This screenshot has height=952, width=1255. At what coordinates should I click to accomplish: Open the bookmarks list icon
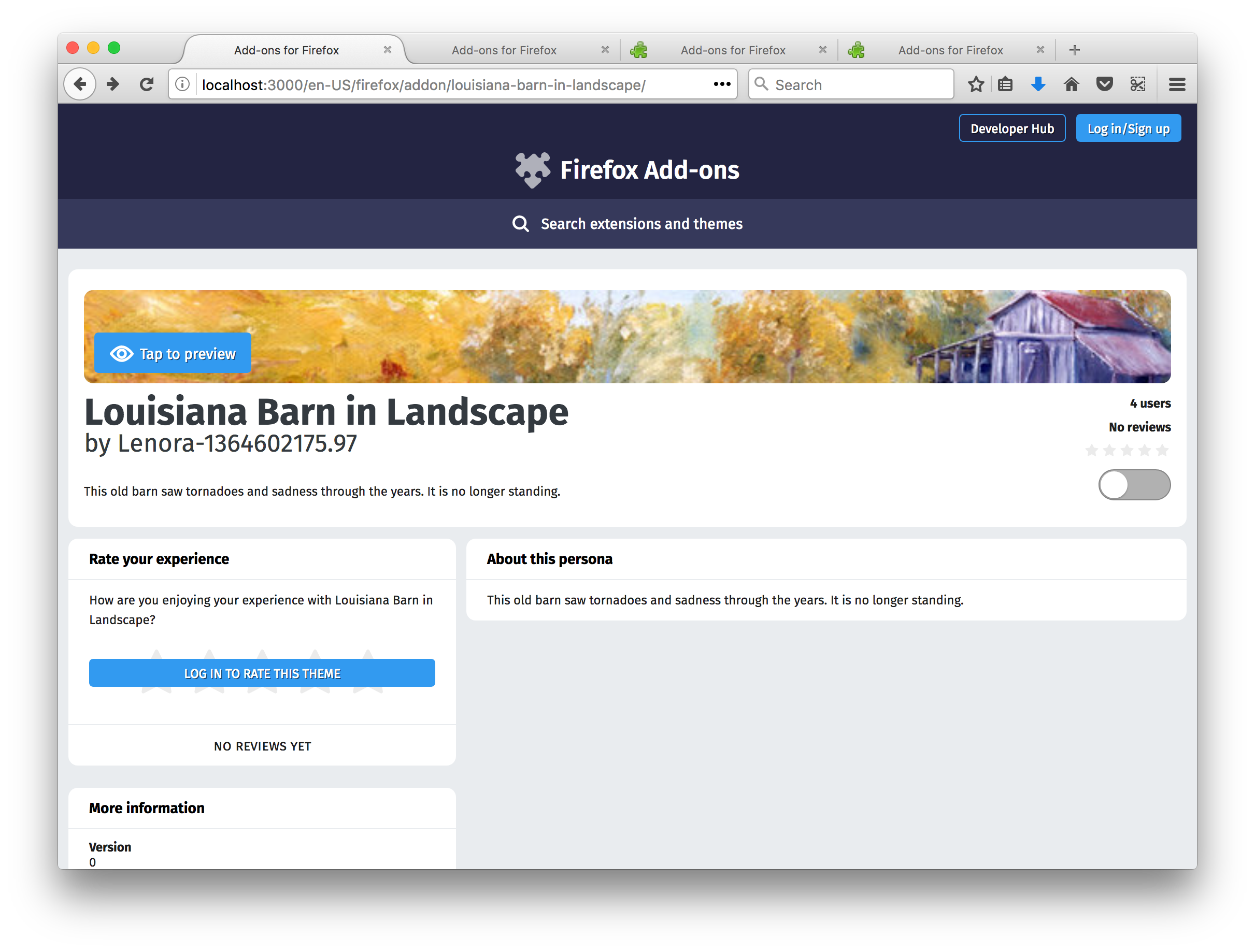[x=1005, y=84]
